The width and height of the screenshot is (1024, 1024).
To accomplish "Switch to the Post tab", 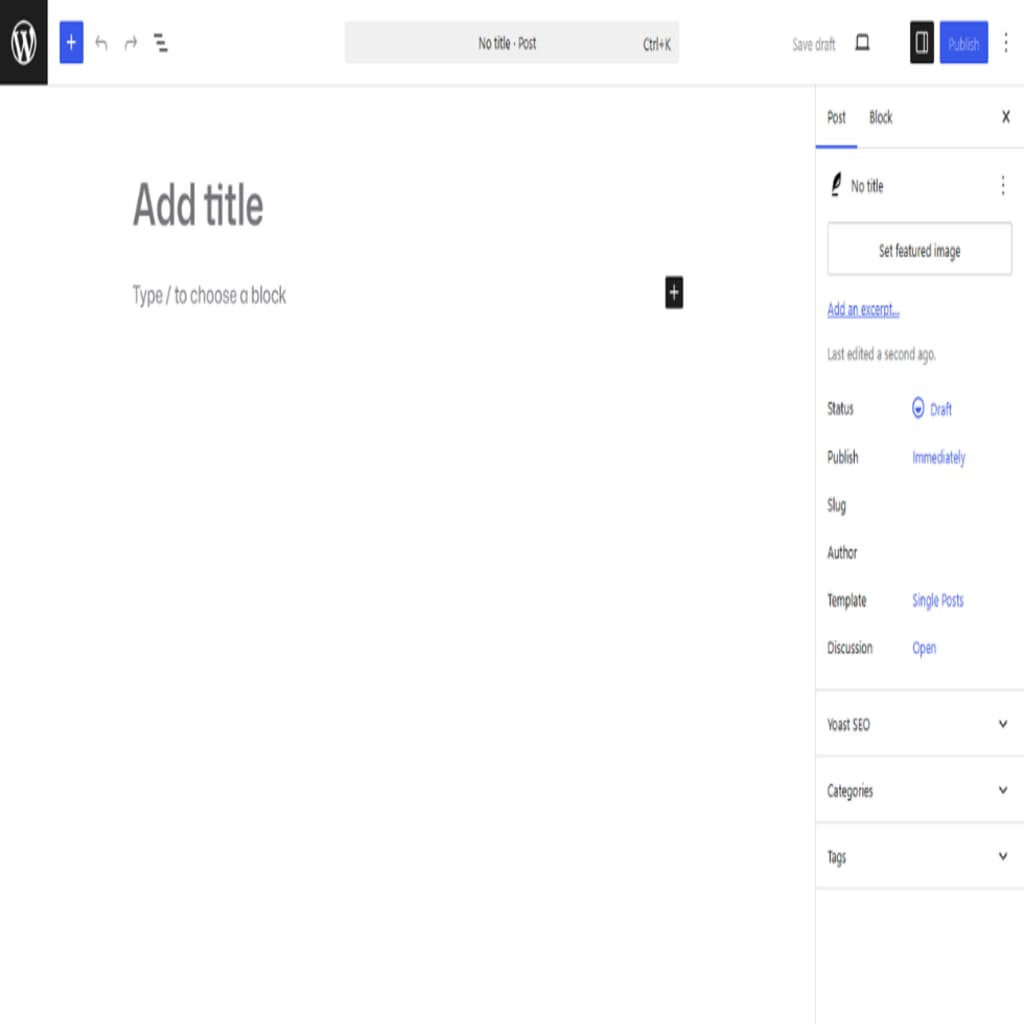I will (836, 118).
